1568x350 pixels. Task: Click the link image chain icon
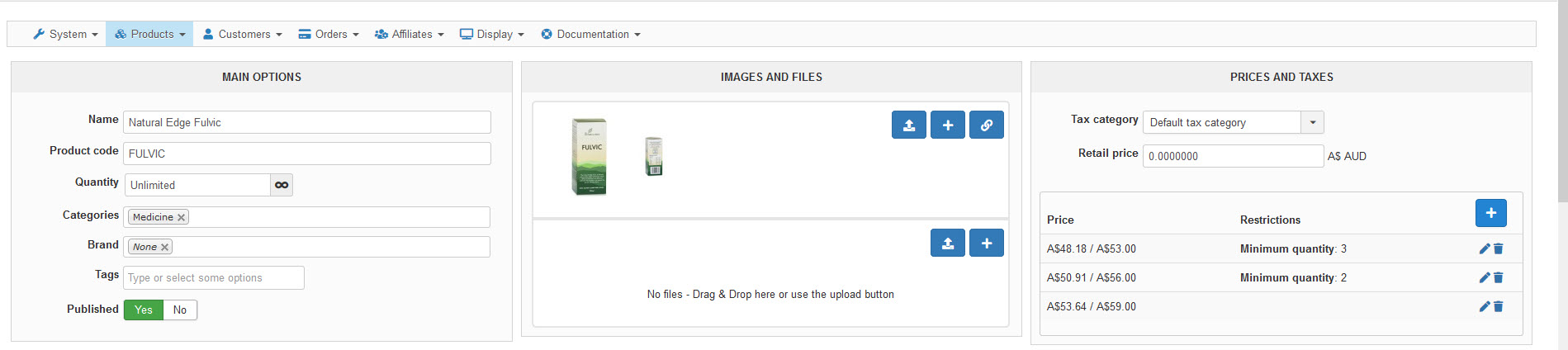pyautogui.click(x=986, y=125)
